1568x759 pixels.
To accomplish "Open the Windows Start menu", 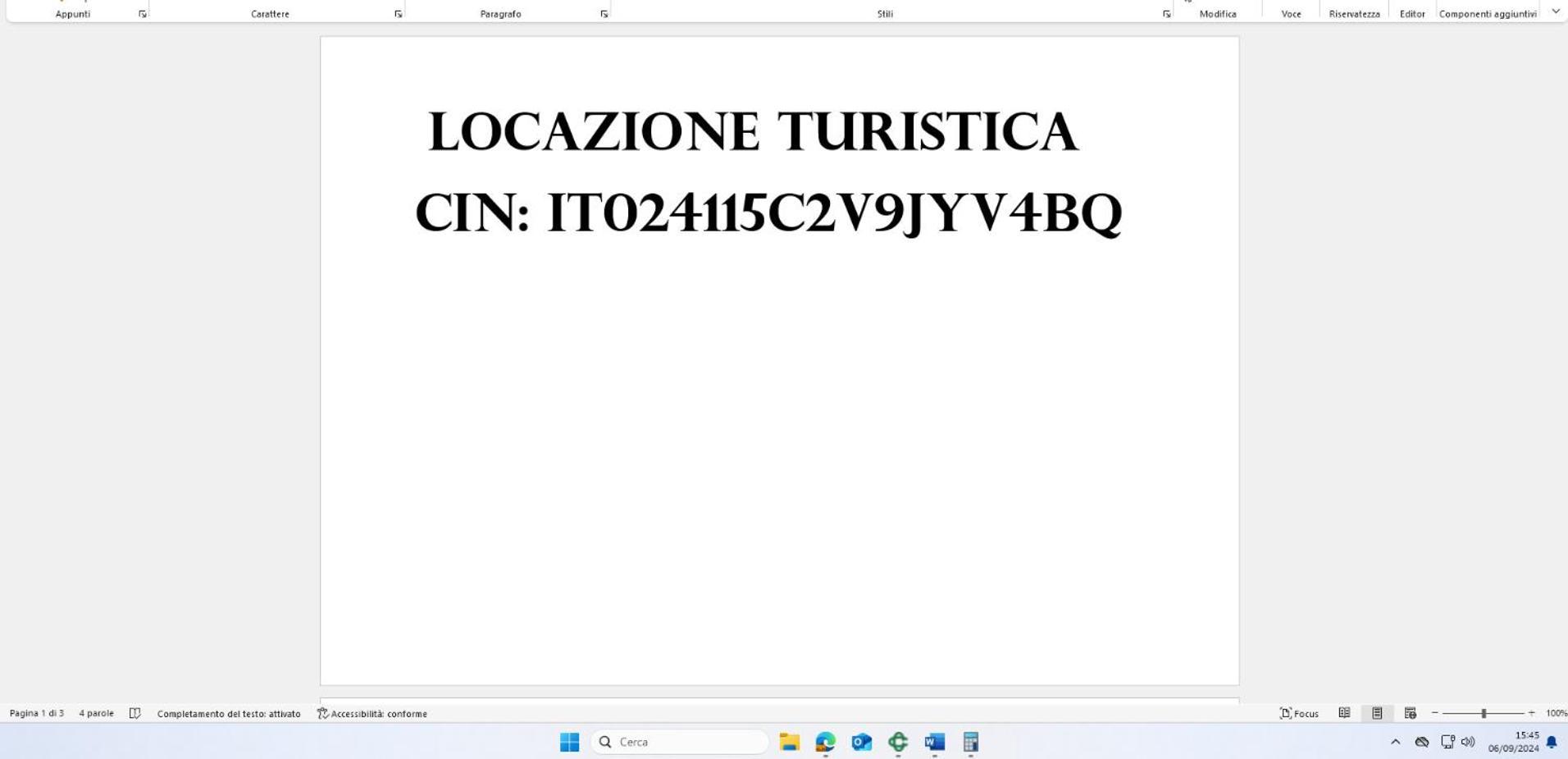I will (x=569, y=742).
